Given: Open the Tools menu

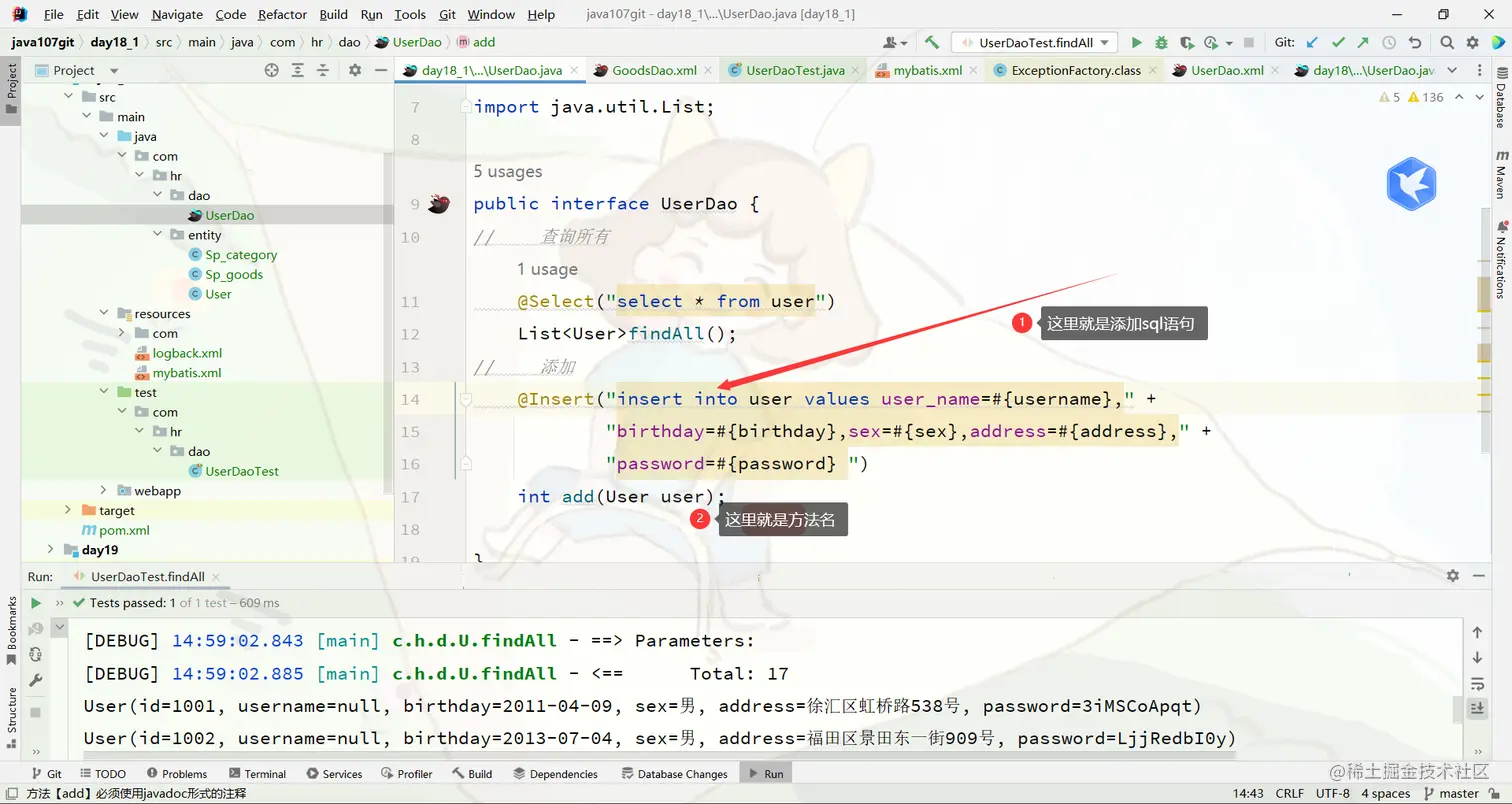Looking at the screenshot, I should 410,15.
